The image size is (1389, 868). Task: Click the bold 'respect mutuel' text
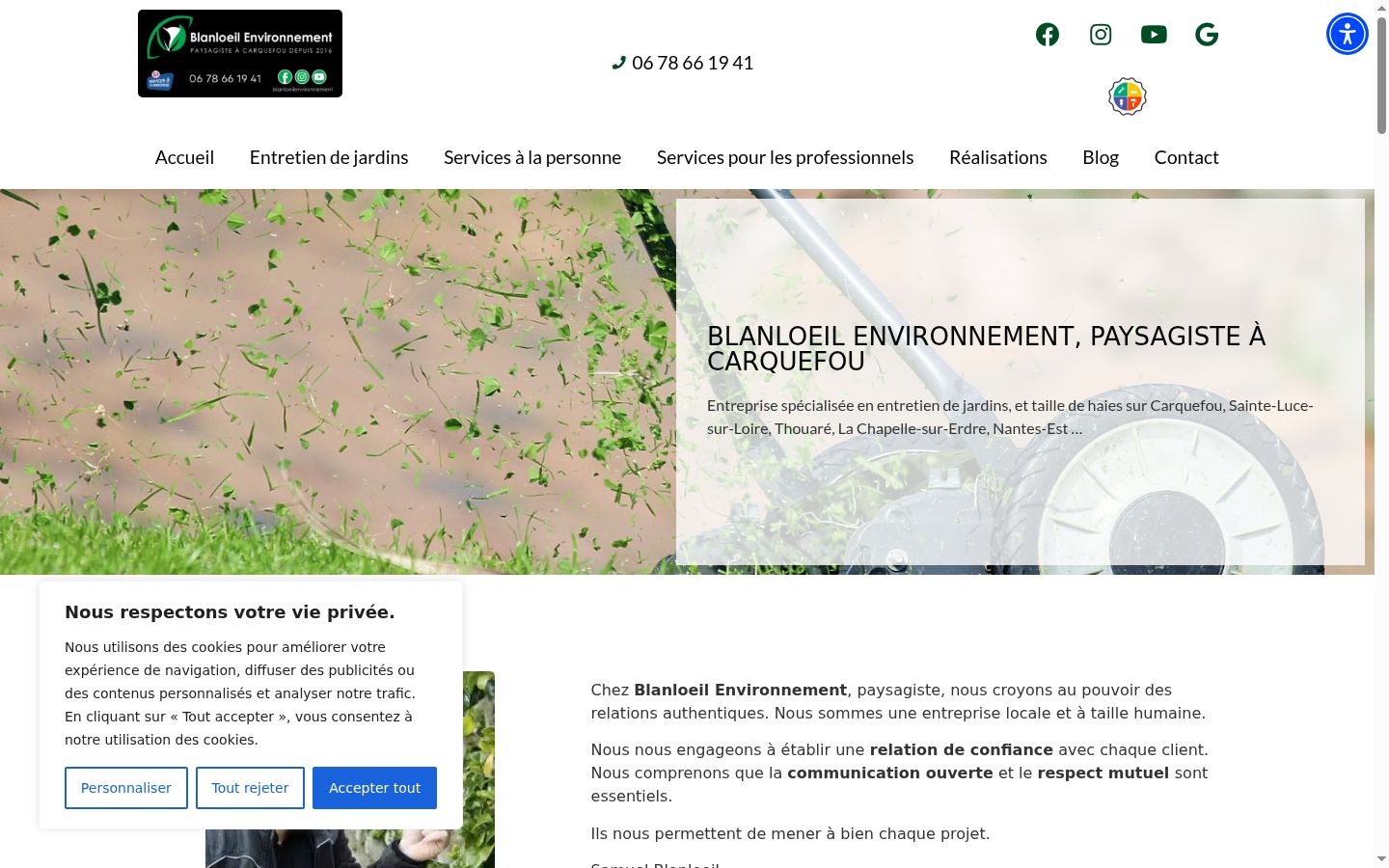1103,773
